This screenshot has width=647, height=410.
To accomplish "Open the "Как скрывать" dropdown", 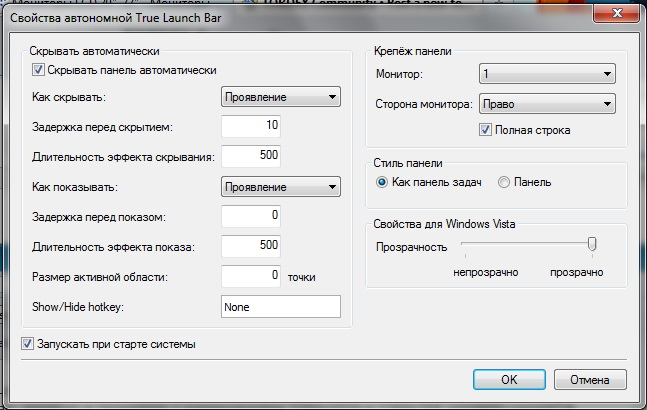I will point(280,97).
